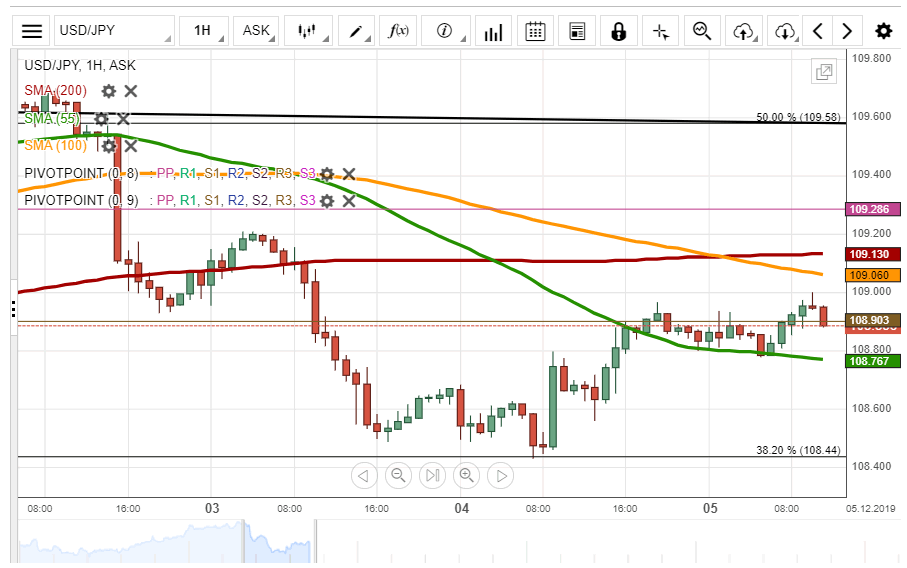Viewport: 907px width, 568px height.
Task: Open chart settings gear in toolbar
Action: click(x=883, y=31)
